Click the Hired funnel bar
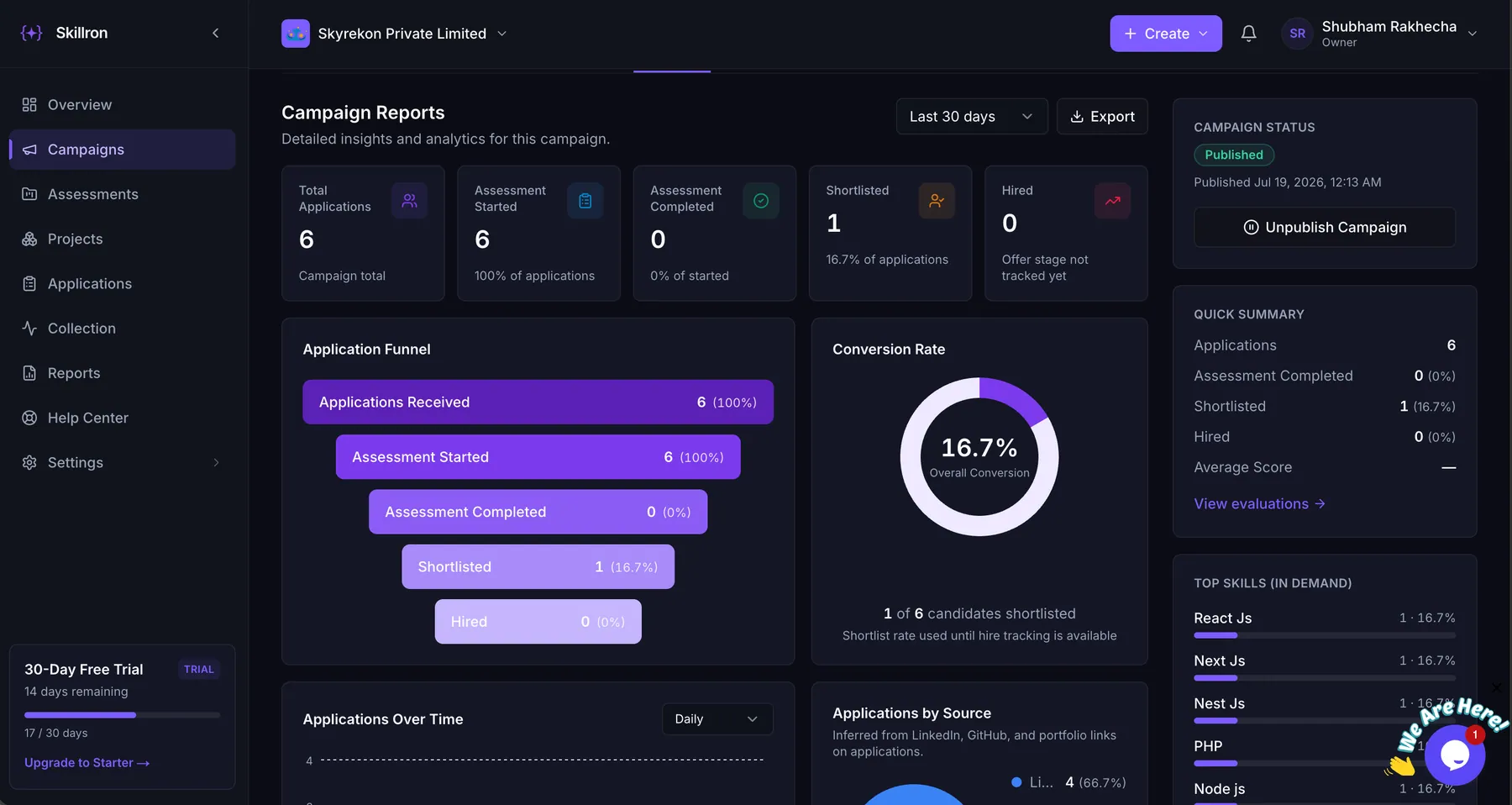Screen dimensions: 1512x805 click(x=538, y=622)
